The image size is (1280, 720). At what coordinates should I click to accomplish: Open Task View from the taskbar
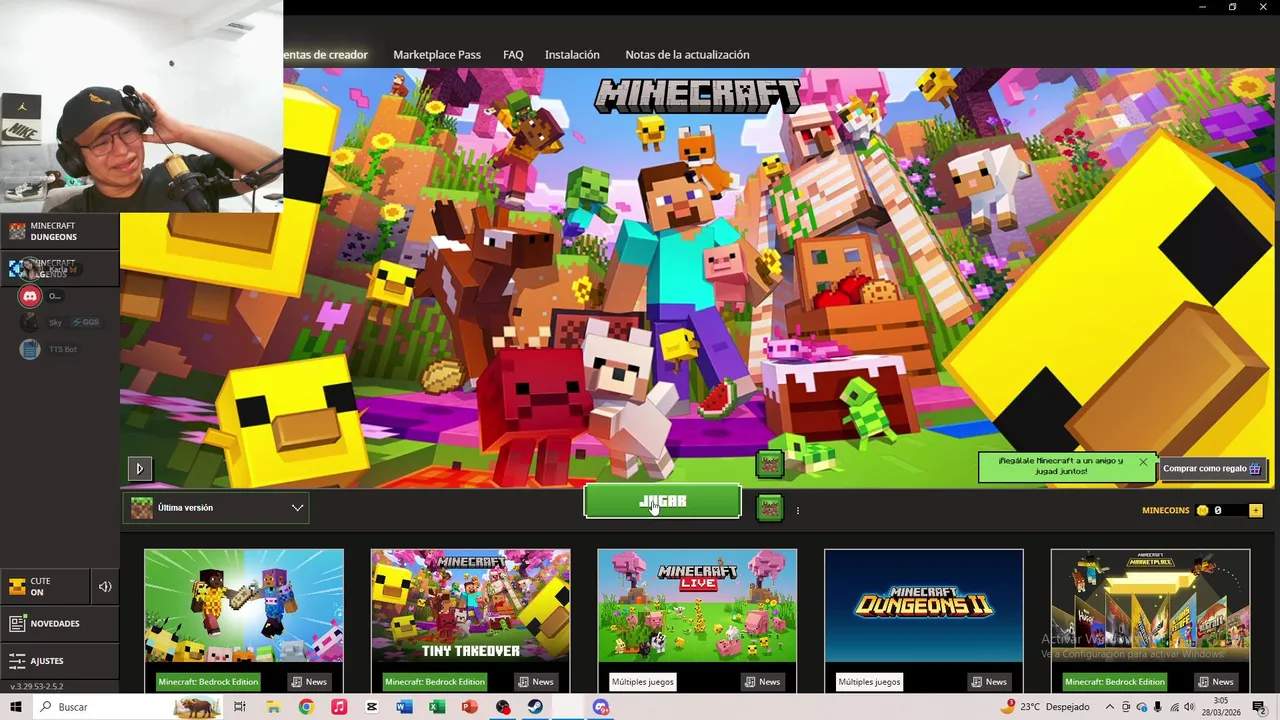pyautogui.click(x=240, y=707)
